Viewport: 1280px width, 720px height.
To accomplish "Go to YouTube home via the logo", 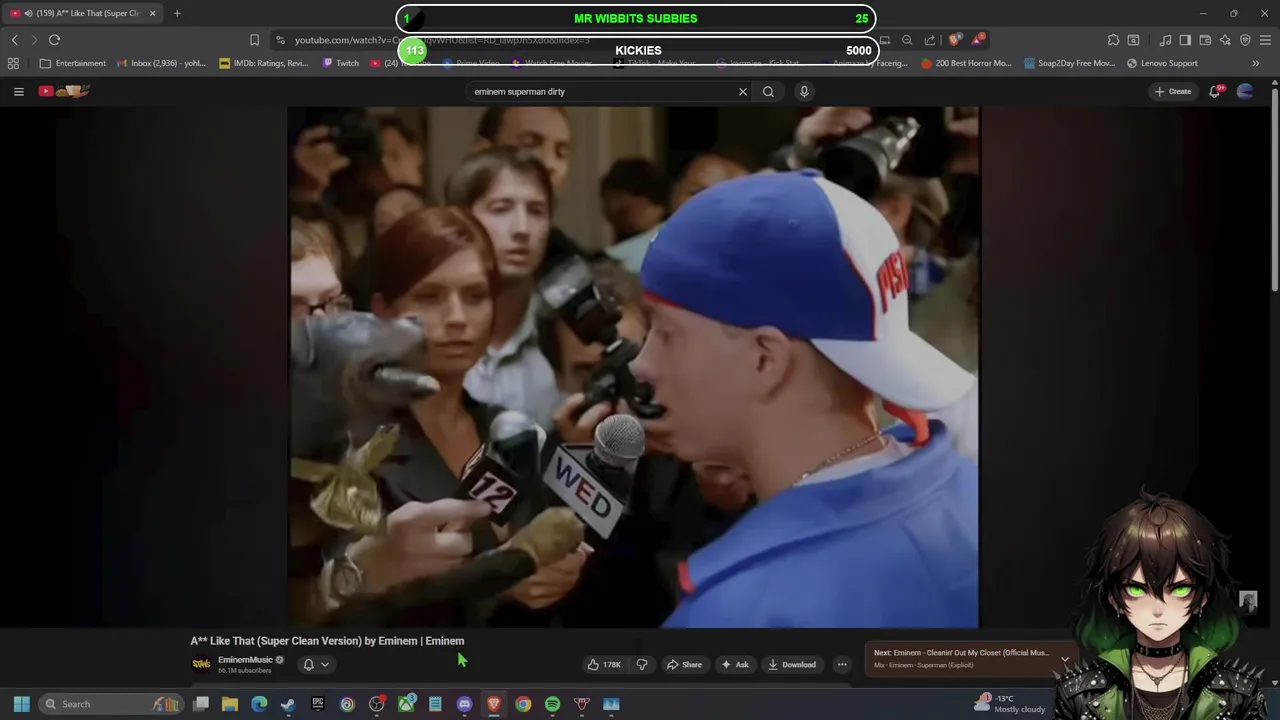I will [65, 91].
